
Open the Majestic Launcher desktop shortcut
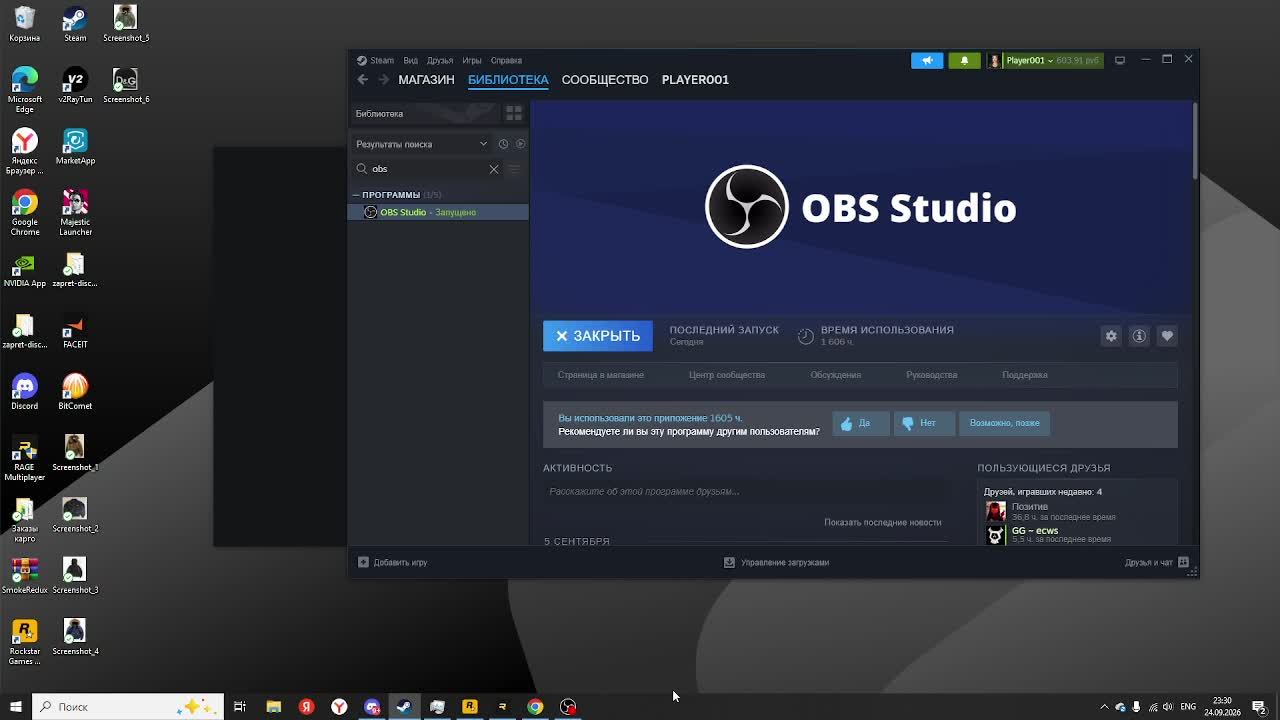[x=75, y=213]
